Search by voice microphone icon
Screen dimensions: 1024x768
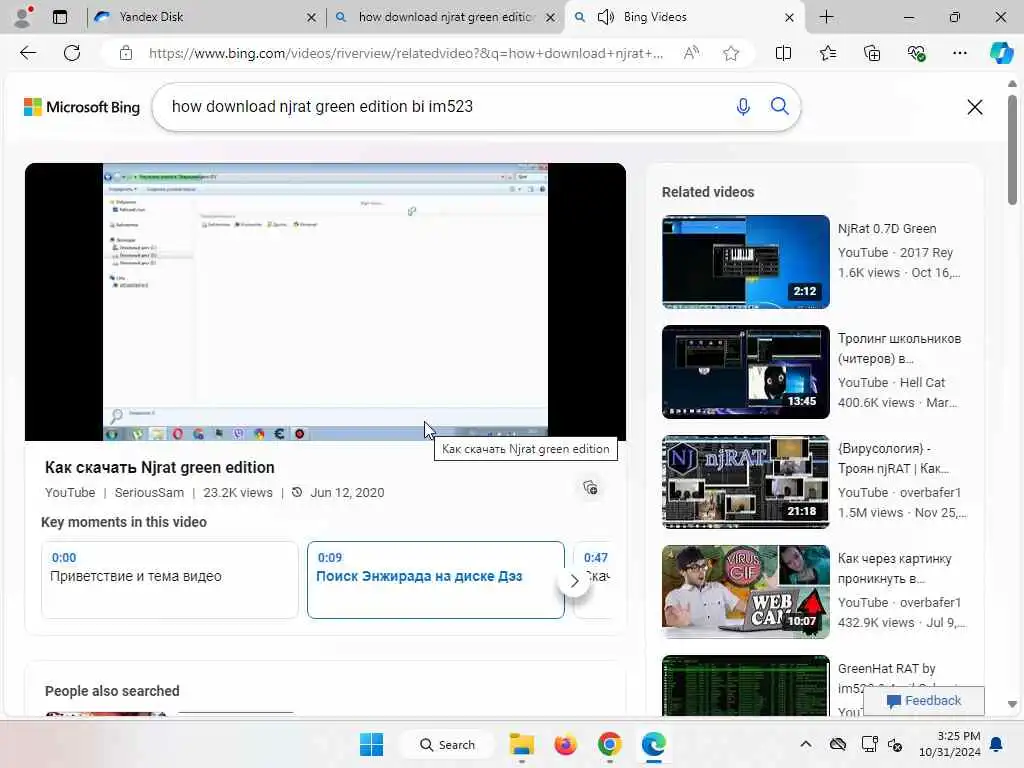743,106
